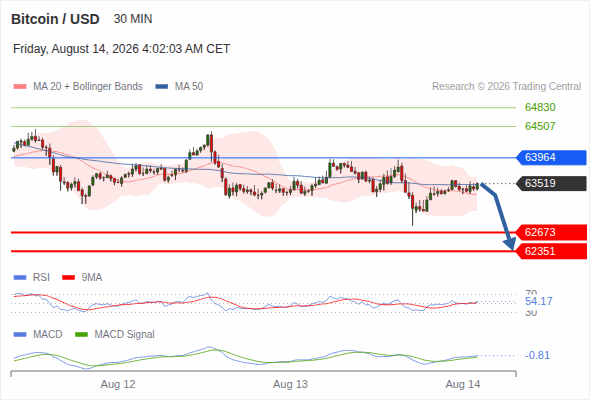The width and height of the screenshot is (590, 400).
Task: Click the red 62673 support price tag
Action: pos(551,232)
